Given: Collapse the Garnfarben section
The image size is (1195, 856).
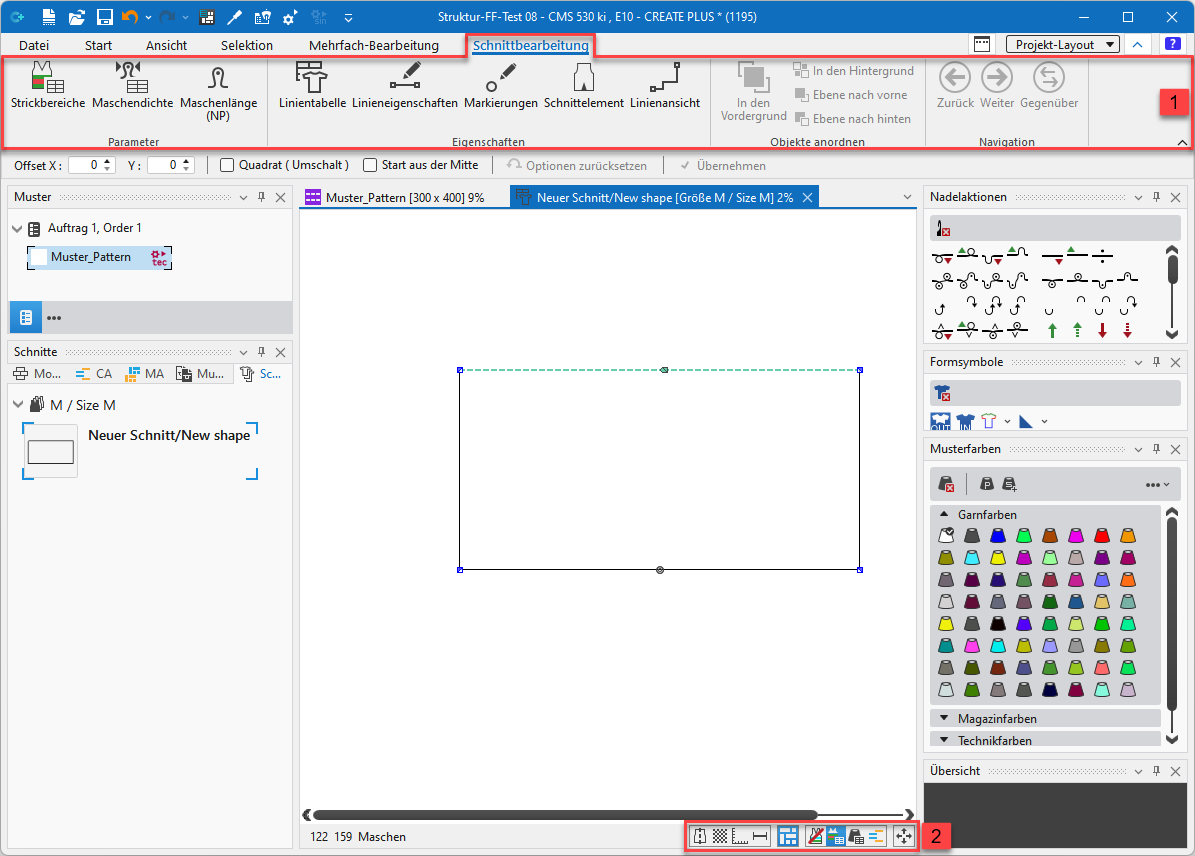Looking at the screenshot, I should 943,515.
